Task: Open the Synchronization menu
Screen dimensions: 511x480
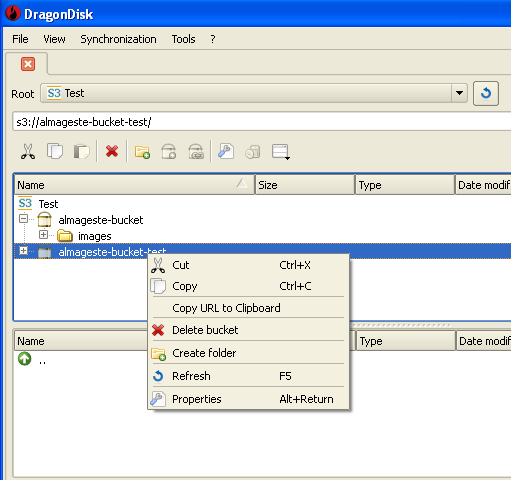Action: [x=118, y=39]
